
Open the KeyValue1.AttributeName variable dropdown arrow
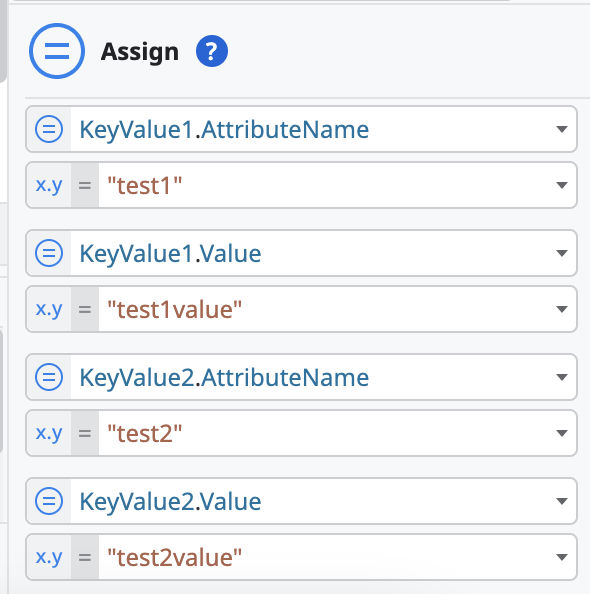tap(562, 130)
